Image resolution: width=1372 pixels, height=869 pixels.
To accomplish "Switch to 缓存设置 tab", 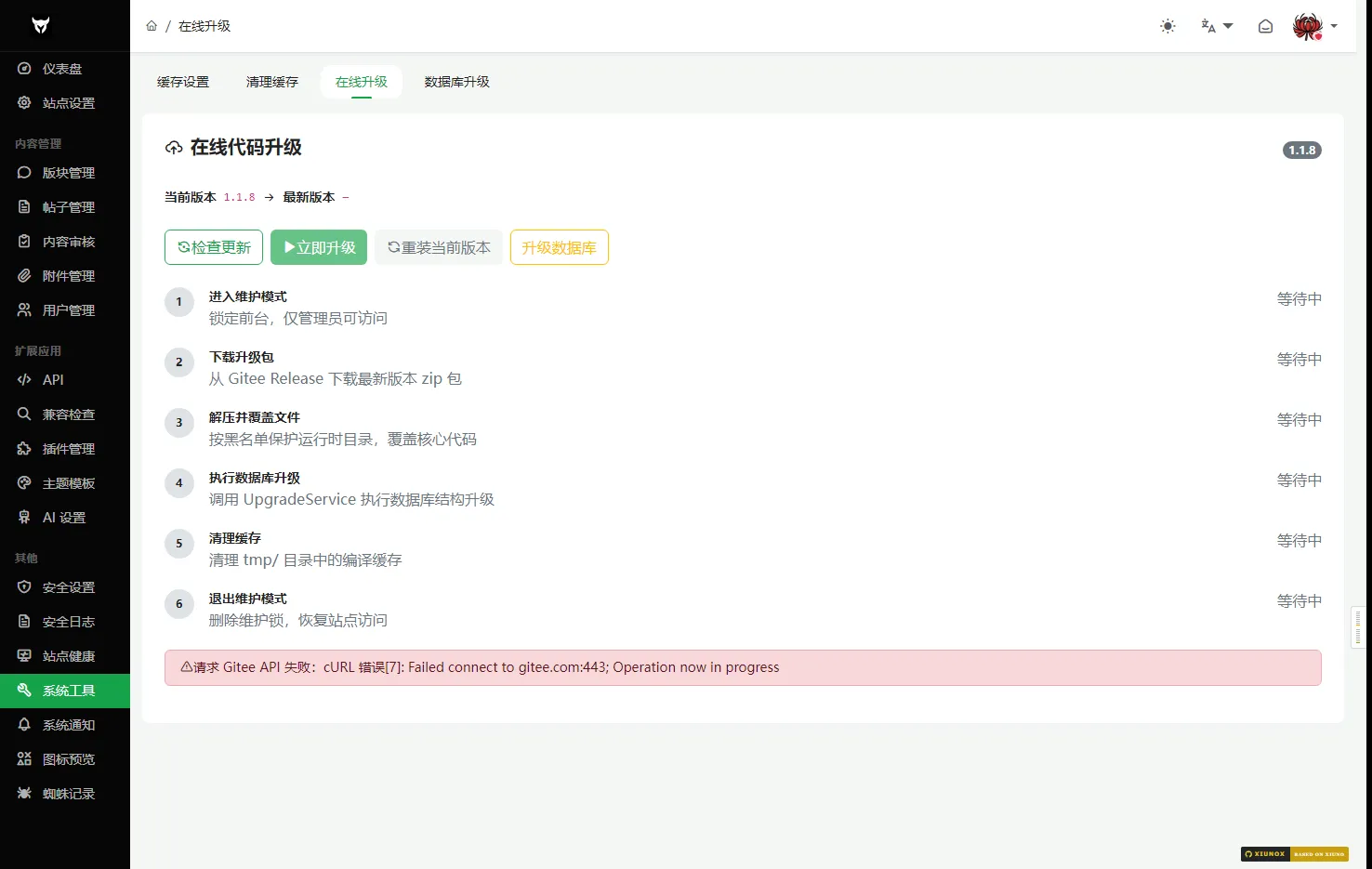I will pos(183,82).
